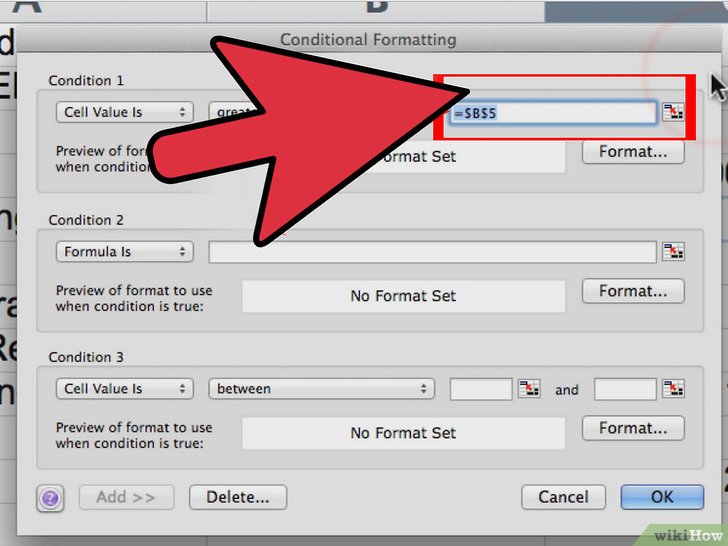Click the =$B$5 value input field
Viewport: 728px width, 546px height.
pyautogui.click(x=552, y=113)
